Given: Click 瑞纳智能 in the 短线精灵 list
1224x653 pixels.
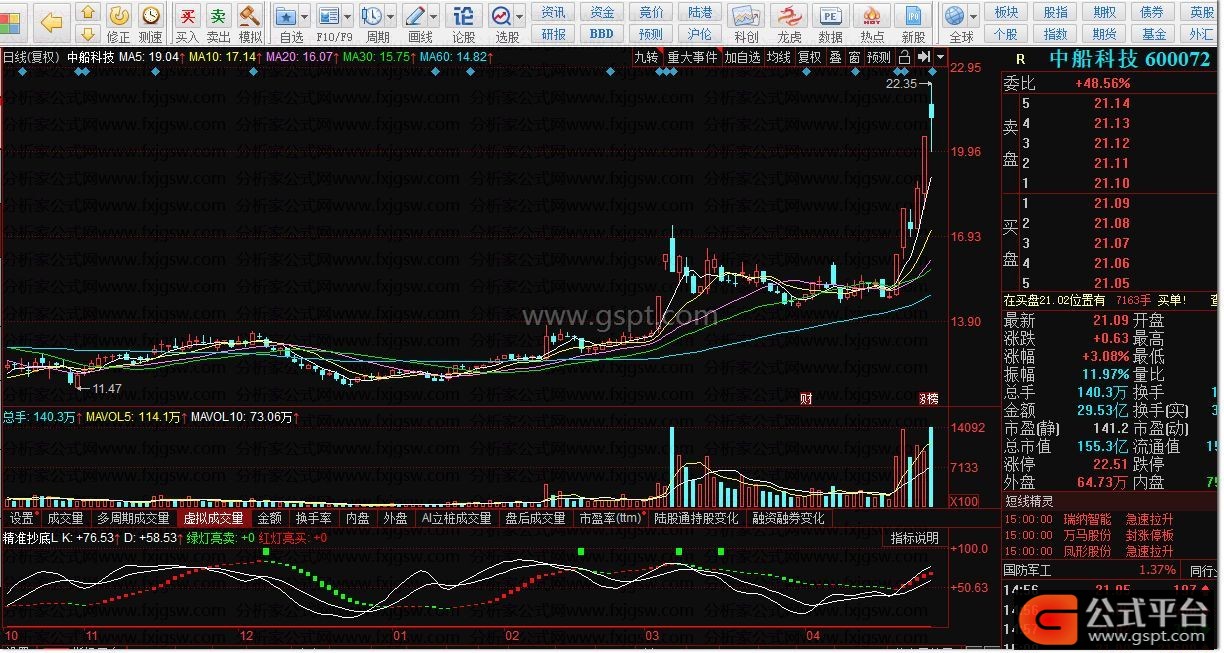Looking at the screenshot, I should [1087, 520].
